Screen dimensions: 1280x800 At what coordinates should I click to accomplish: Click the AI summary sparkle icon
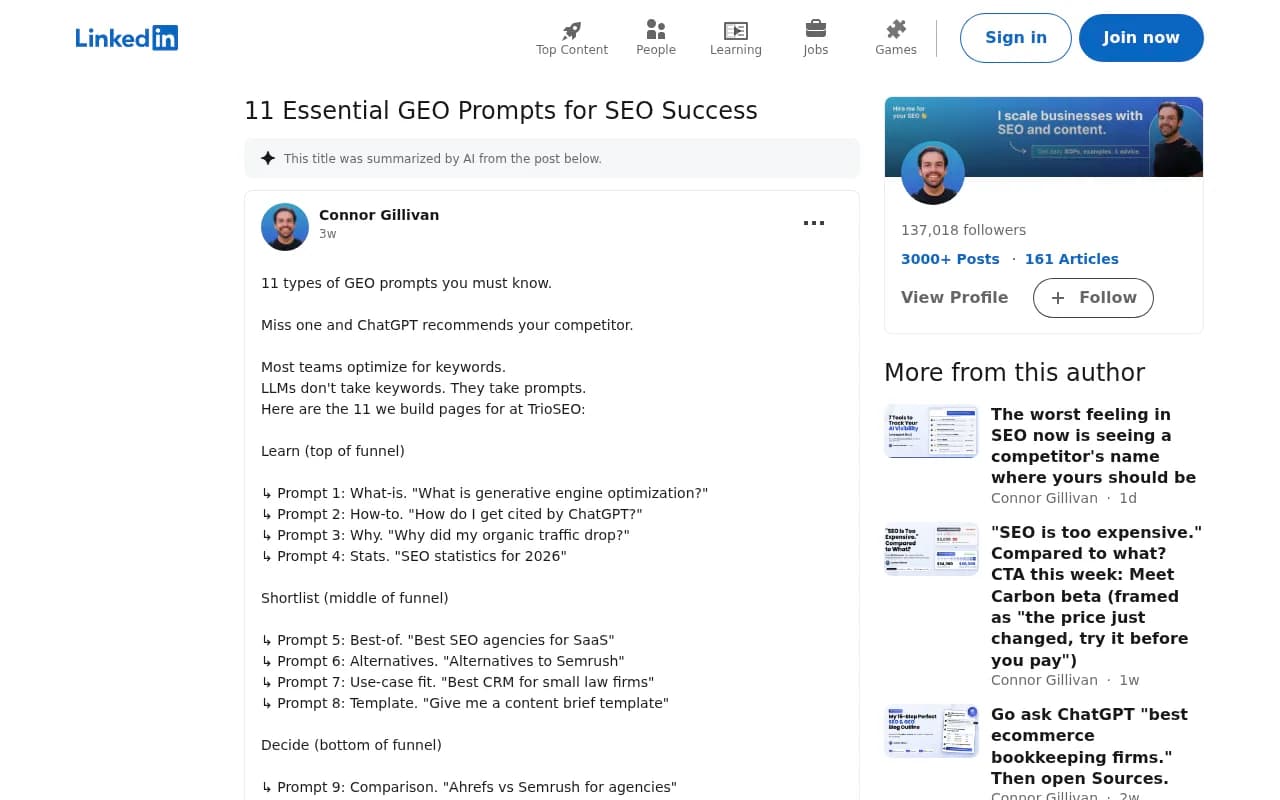coord(268,158)
